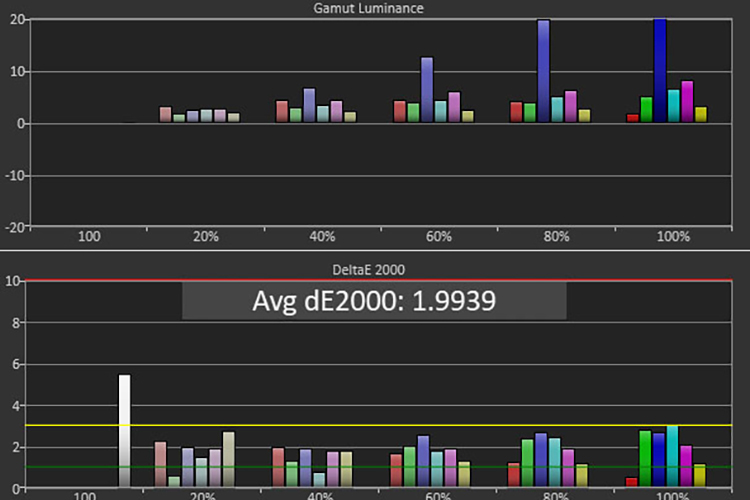Screen dimensions: 750x500
Task: Select the 100% cyan bar in DeltaE chart
Action: click(x=673, y=455)
